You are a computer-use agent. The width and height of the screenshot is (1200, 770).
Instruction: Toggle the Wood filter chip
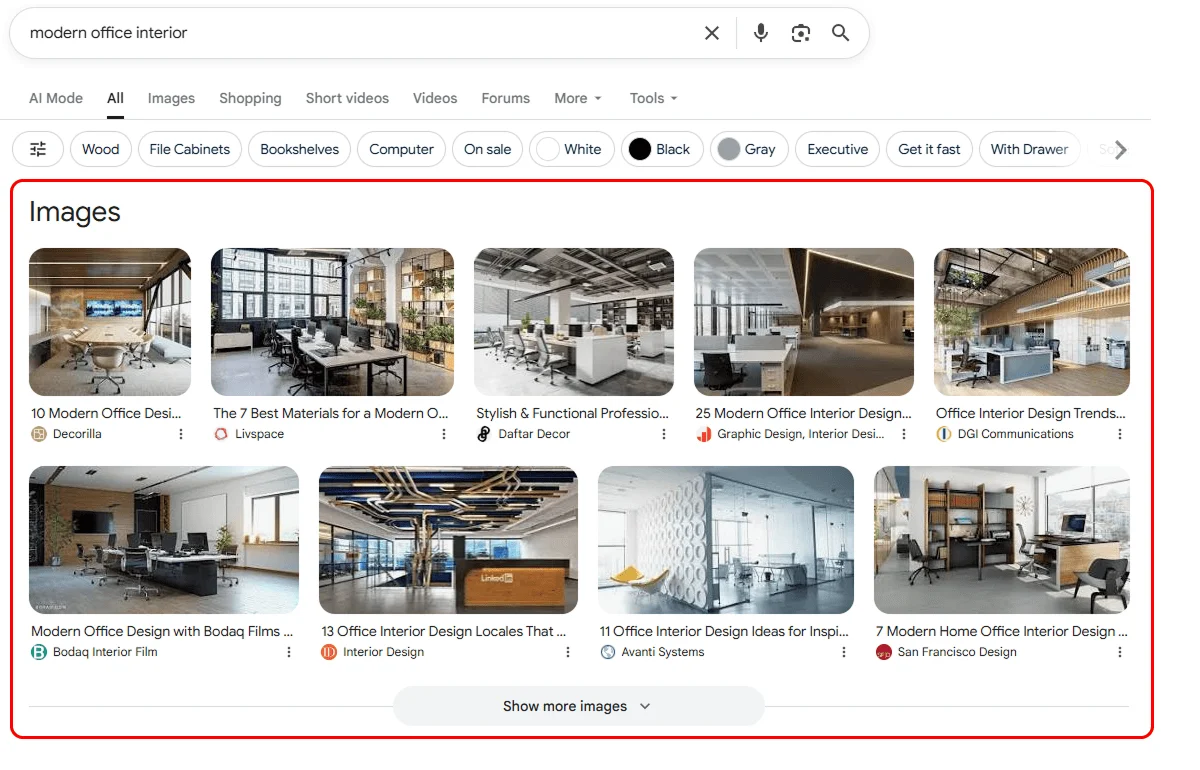[x=100, y=149]
